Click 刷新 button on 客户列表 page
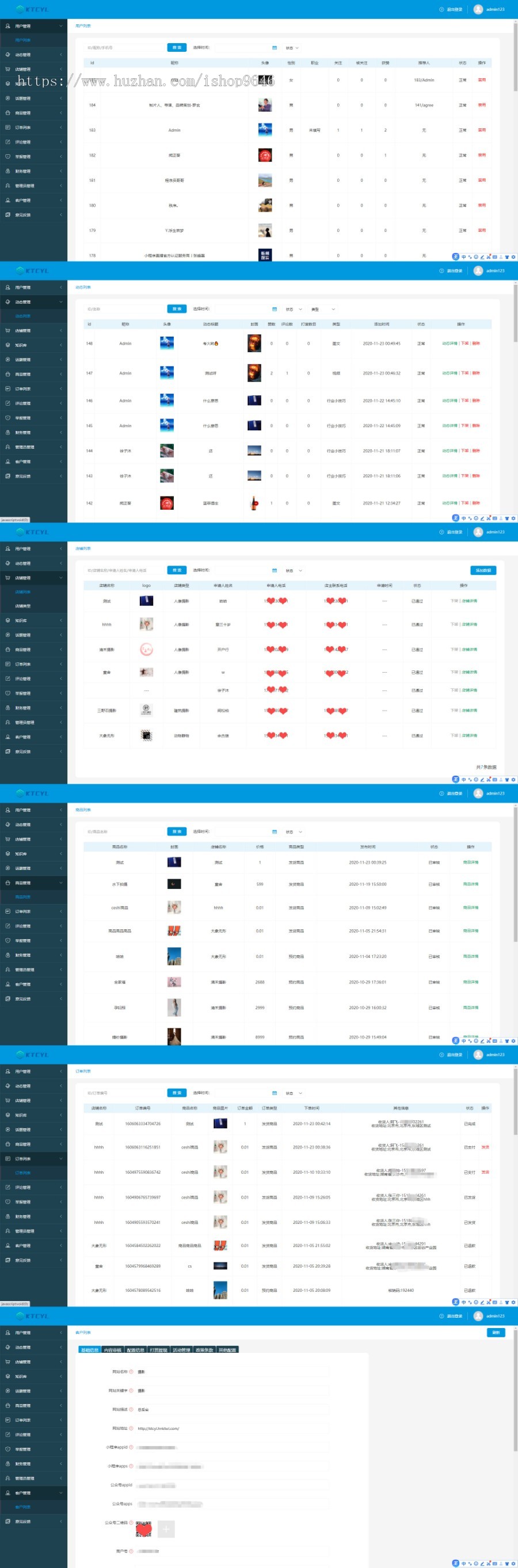Viewport: 518px width, 1568px height. pyautogui.click(x=496, y=1333)
